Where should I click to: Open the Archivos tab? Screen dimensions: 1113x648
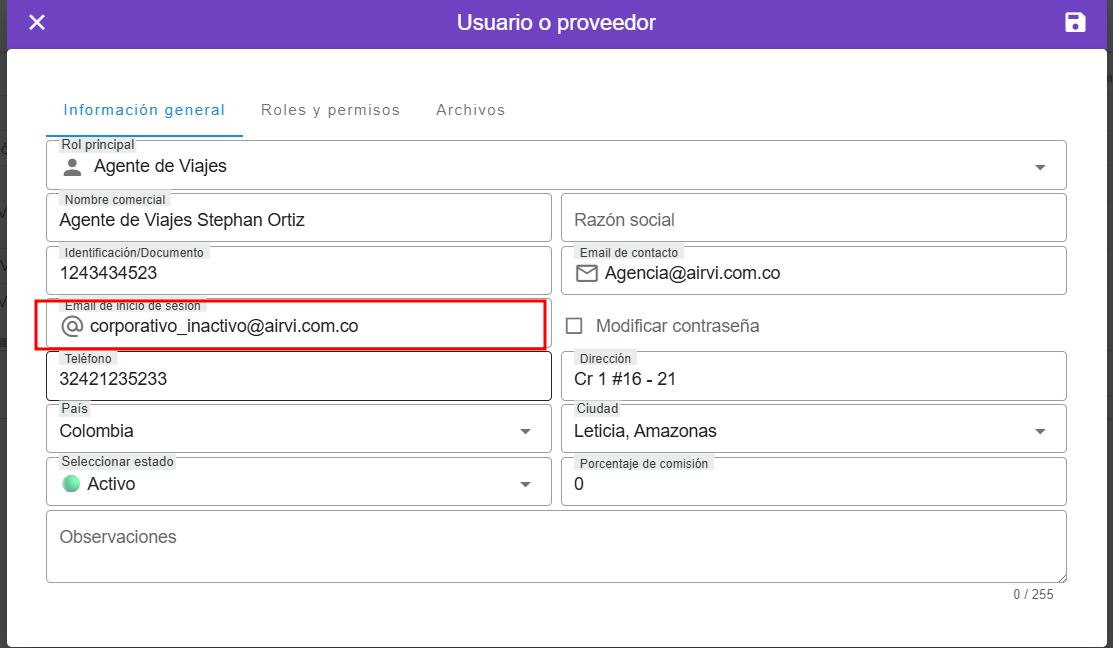click(471, 110)
